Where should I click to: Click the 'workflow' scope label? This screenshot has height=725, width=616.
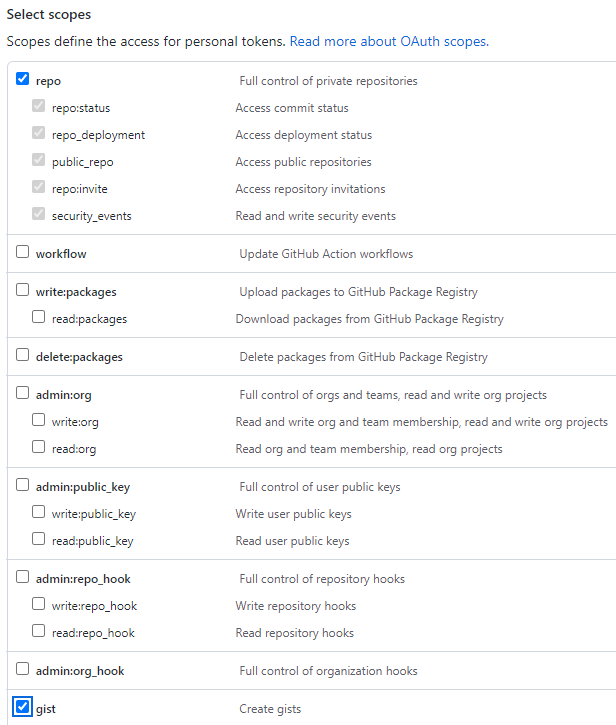[x=61, y=254]
